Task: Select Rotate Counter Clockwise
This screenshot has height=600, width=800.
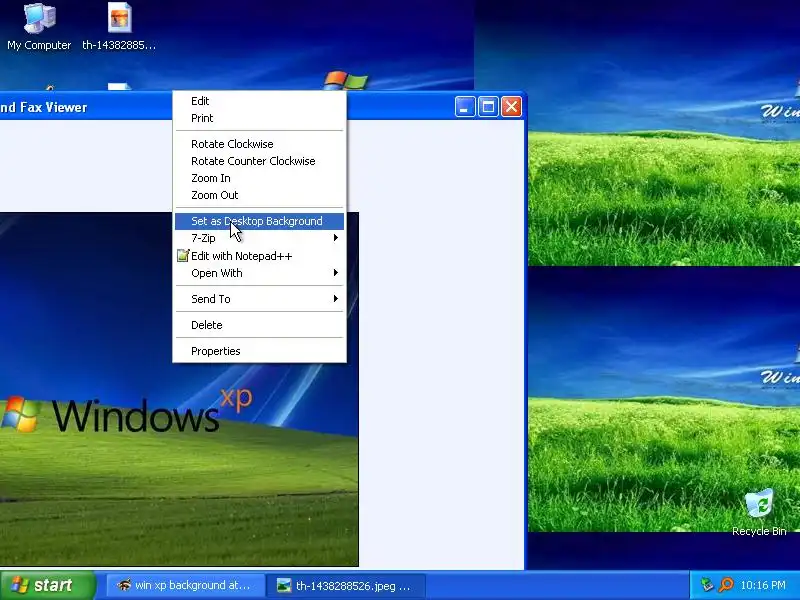Action: click(x=260, y=161)
